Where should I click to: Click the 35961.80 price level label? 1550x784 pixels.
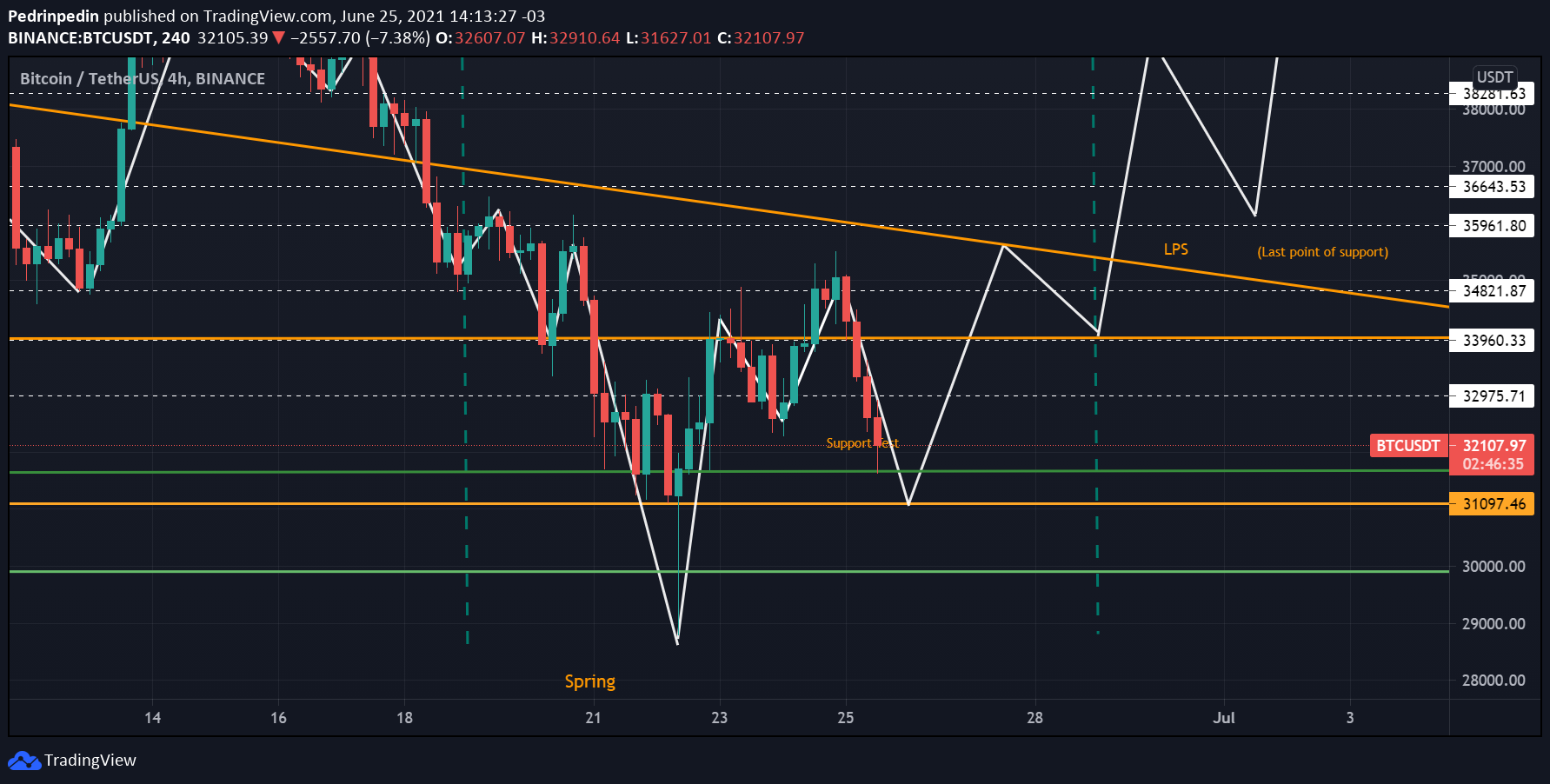1492,226
